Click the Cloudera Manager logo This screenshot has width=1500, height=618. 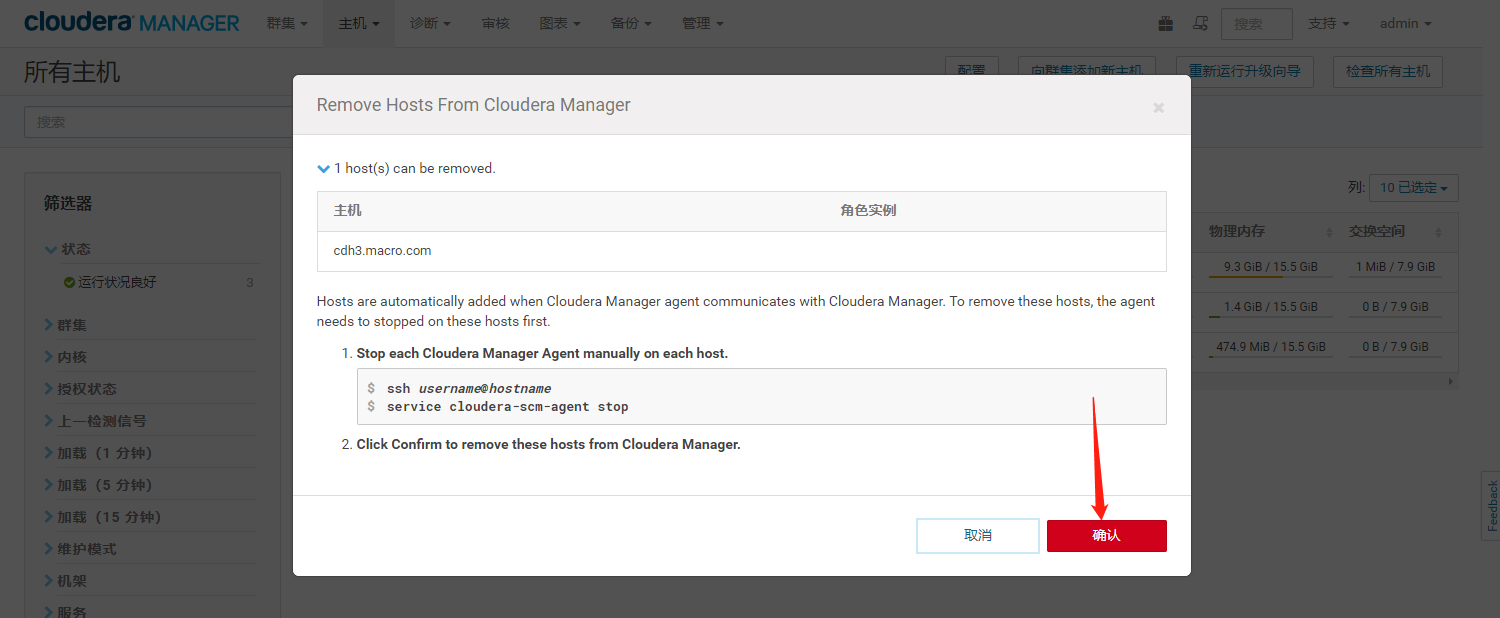132,22
